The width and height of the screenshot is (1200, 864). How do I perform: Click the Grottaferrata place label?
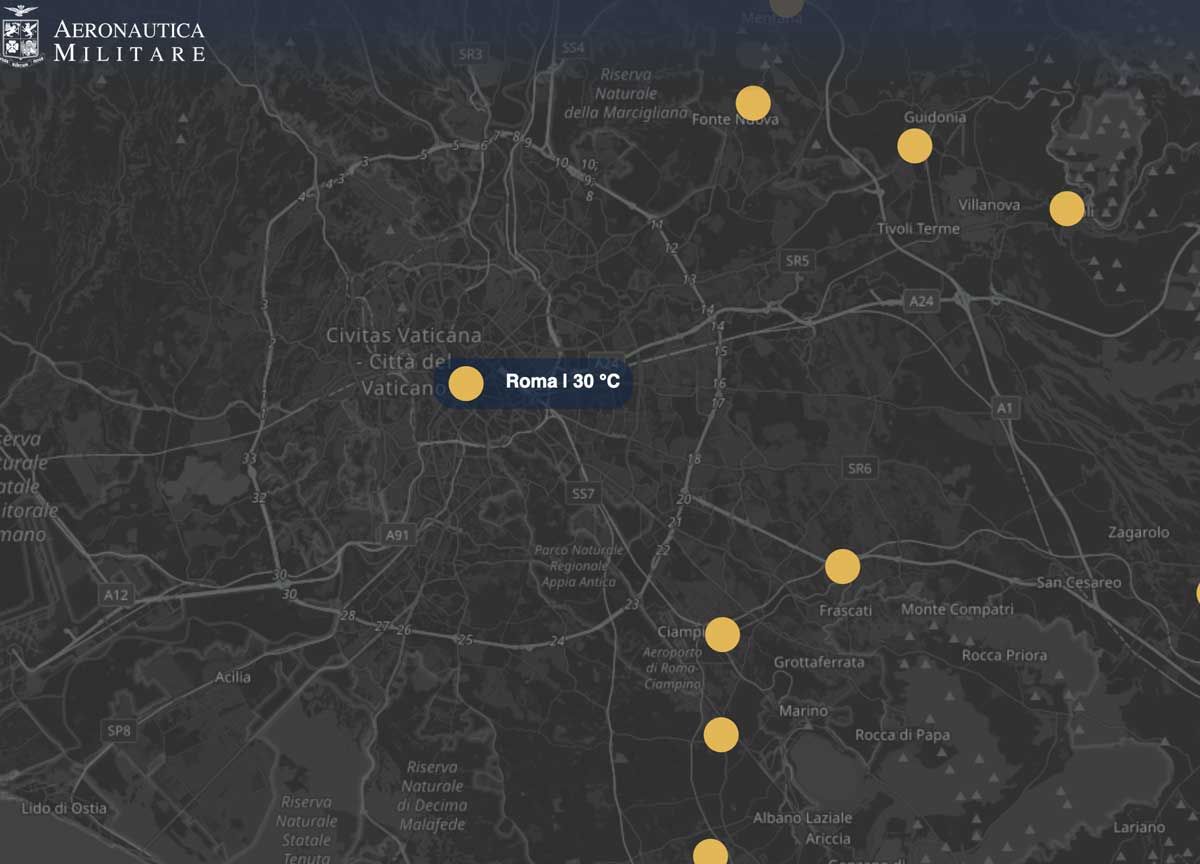(819, 662)
